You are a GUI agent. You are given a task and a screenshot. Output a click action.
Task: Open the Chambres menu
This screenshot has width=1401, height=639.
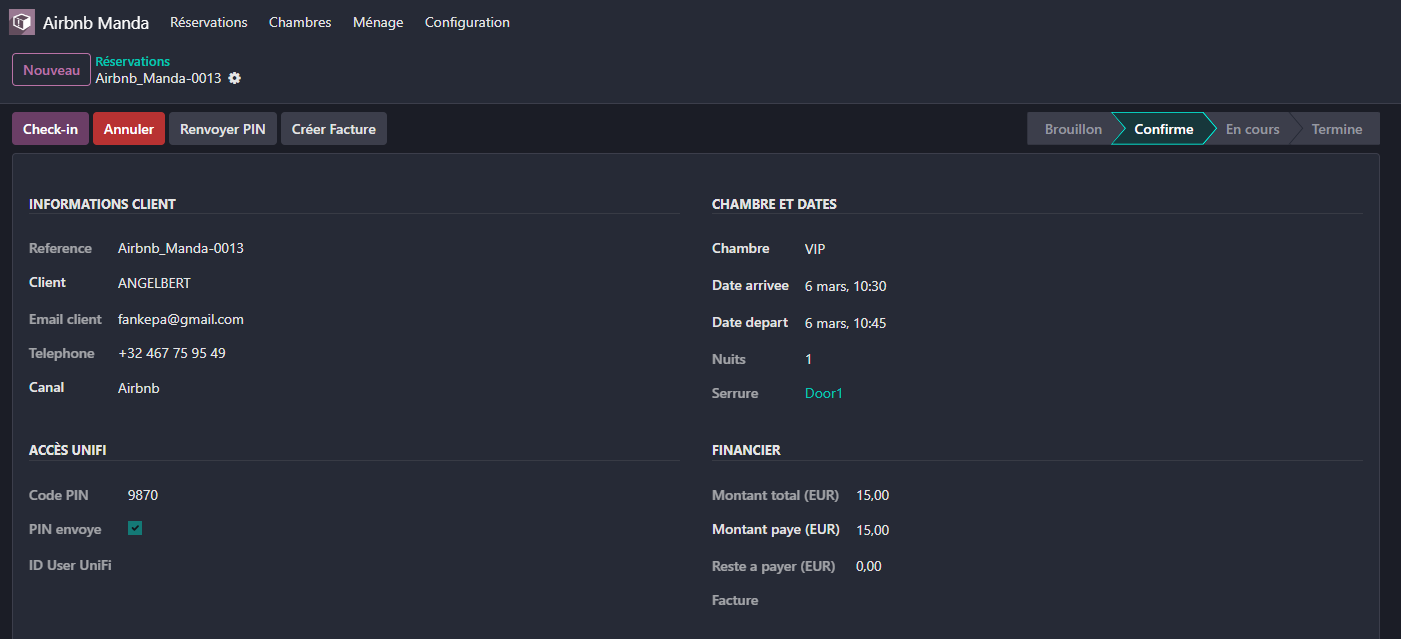300,22
